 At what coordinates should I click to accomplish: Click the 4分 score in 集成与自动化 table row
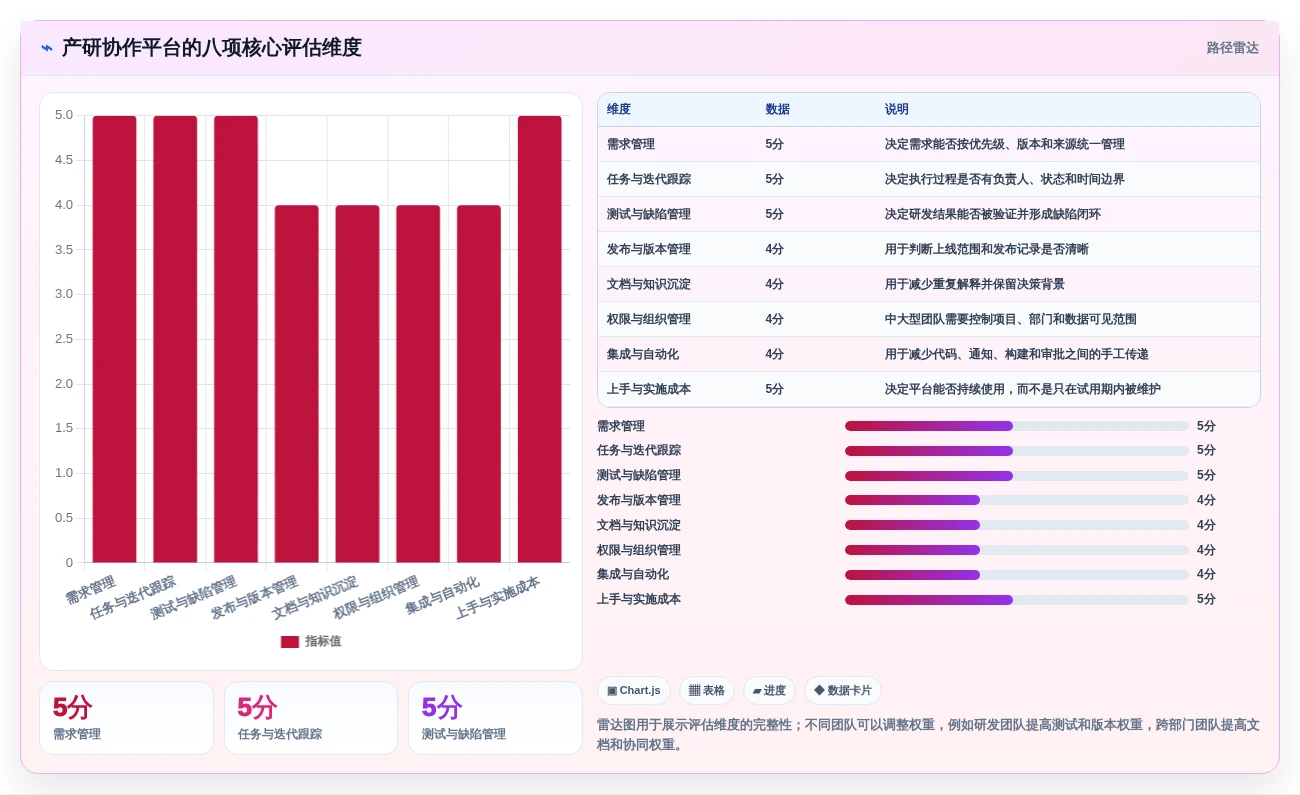[x=775, y=355]
